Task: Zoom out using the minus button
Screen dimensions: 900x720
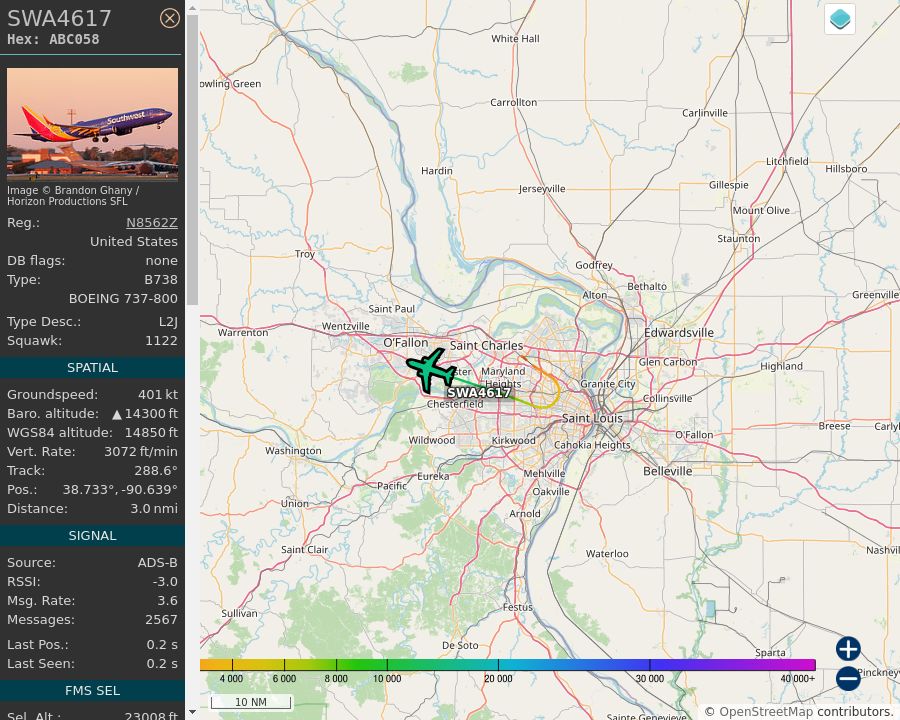Action: click(847, 678)
